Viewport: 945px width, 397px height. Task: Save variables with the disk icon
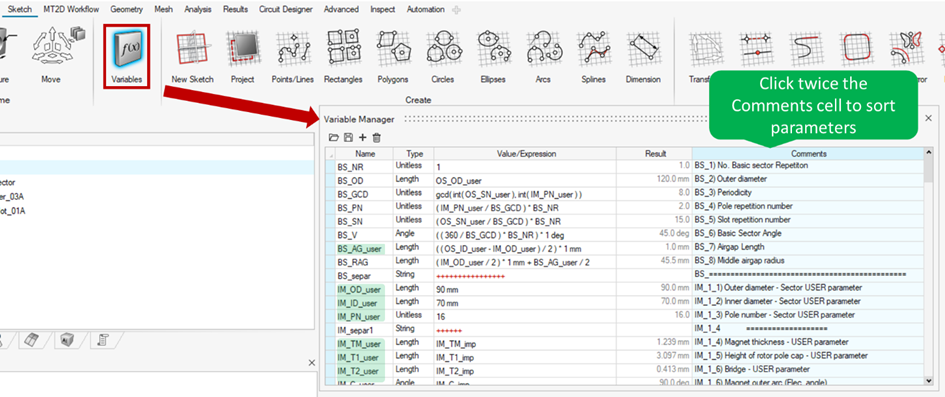pos(348,138)
